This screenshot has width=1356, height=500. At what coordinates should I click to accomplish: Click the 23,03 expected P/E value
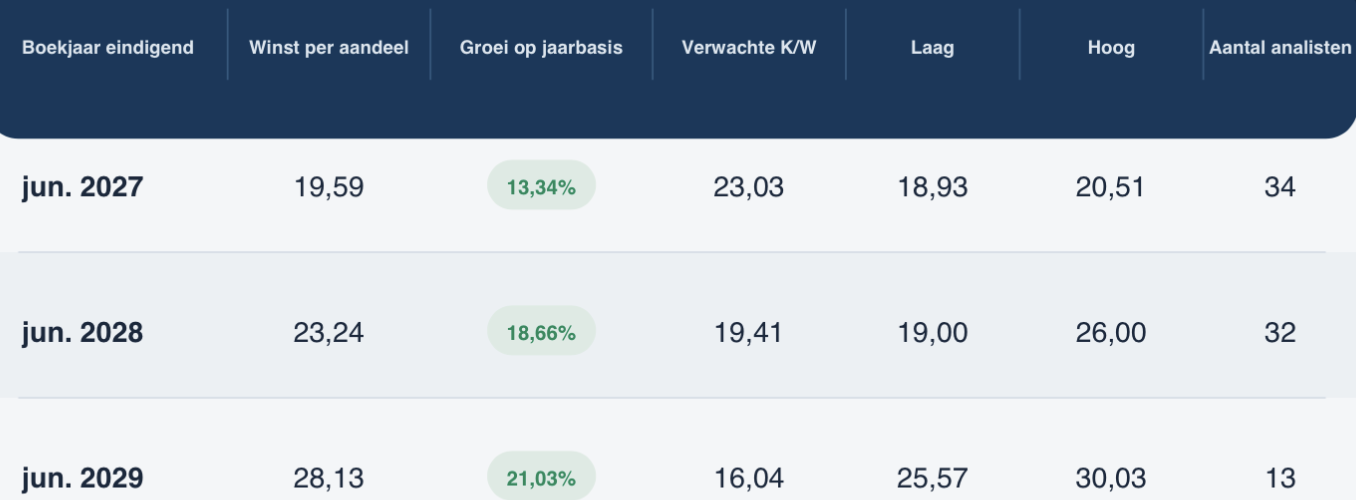(x=749, y=187)
